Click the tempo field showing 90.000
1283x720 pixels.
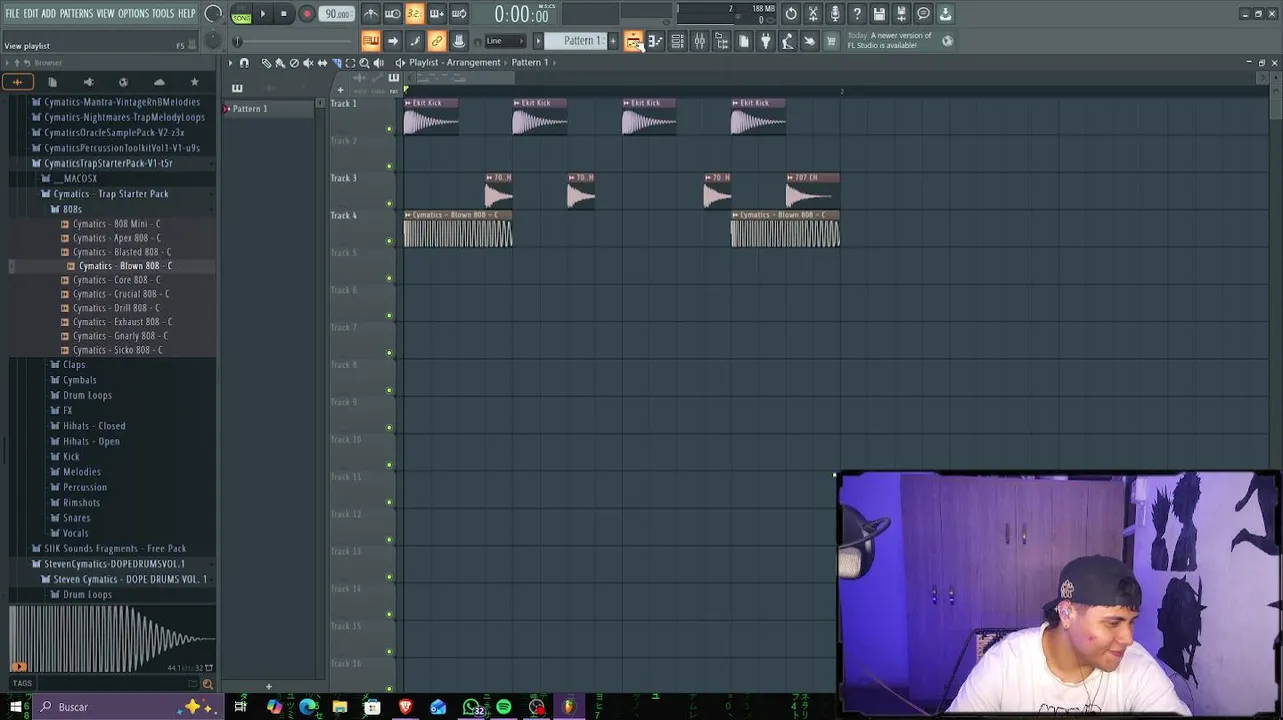click(x=337, y=14)
